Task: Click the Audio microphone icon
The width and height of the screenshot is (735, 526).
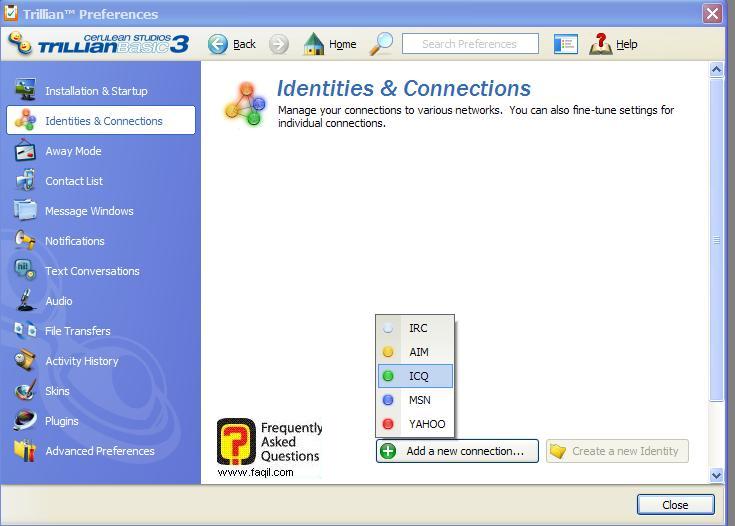Action: 26,301
